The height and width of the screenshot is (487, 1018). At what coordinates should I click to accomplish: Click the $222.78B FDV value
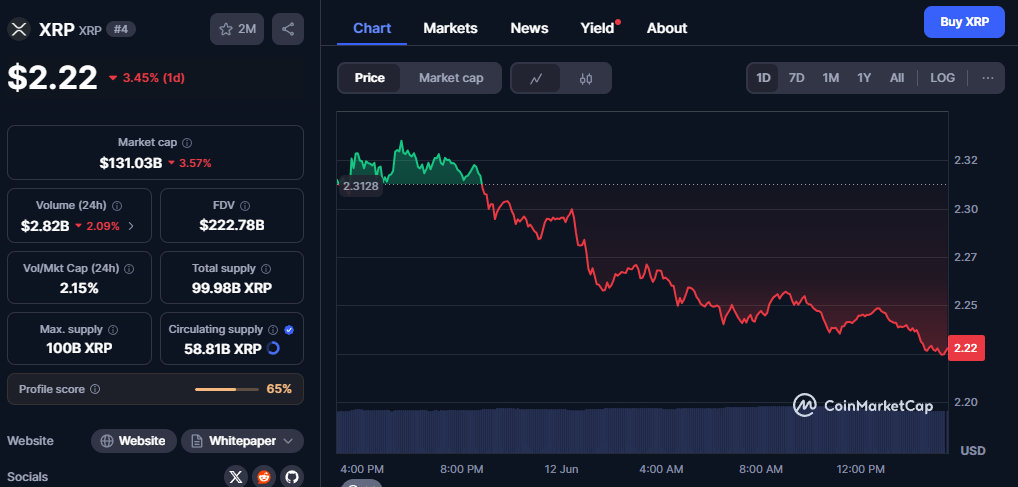coord(232,225)
